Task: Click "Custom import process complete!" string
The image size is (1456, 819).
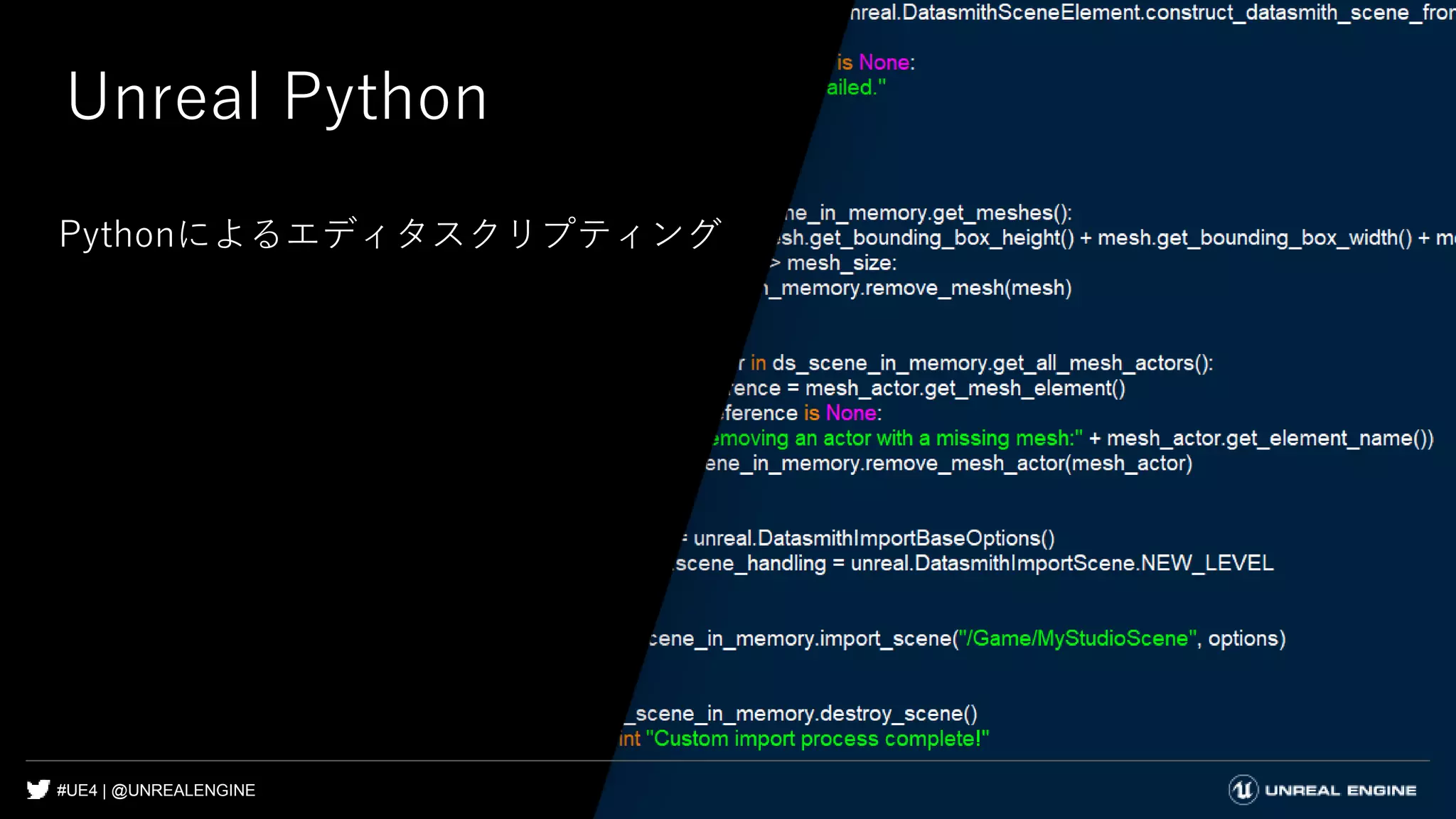Action: pos(818,739)
